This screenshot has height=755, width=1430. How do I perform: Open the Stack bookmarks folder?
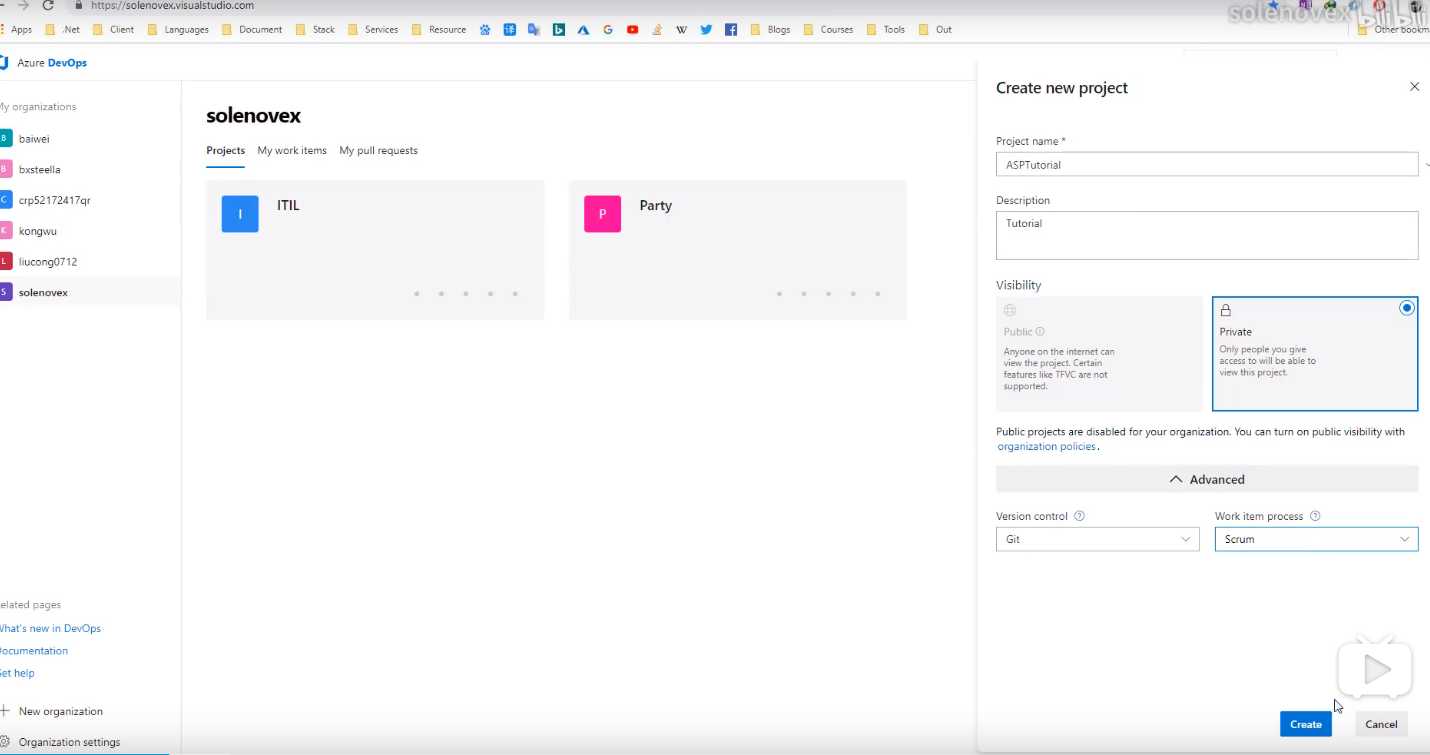(x=315, y=30)
